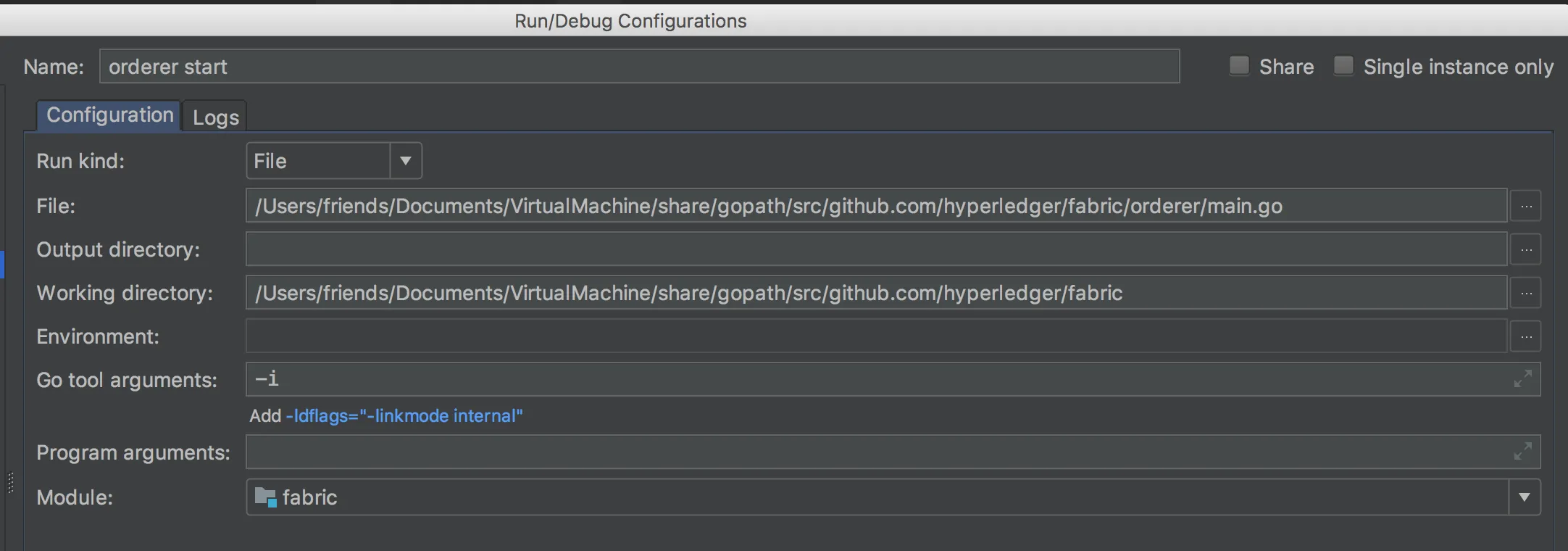Open Environment variables editor button
Viewport: 1568px width, 551px height.
[x=1525, y=337]
